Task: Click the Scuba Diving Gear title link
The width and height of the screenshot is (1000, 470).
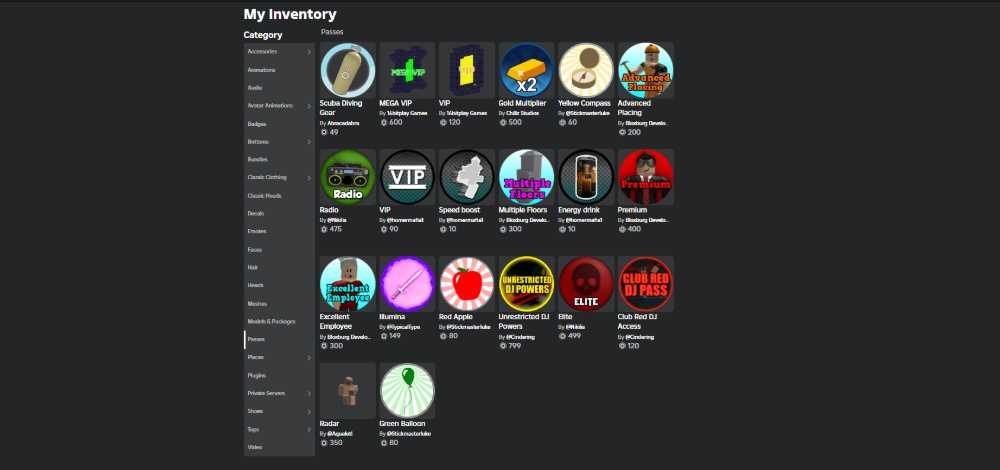Action: coord(341,107)
